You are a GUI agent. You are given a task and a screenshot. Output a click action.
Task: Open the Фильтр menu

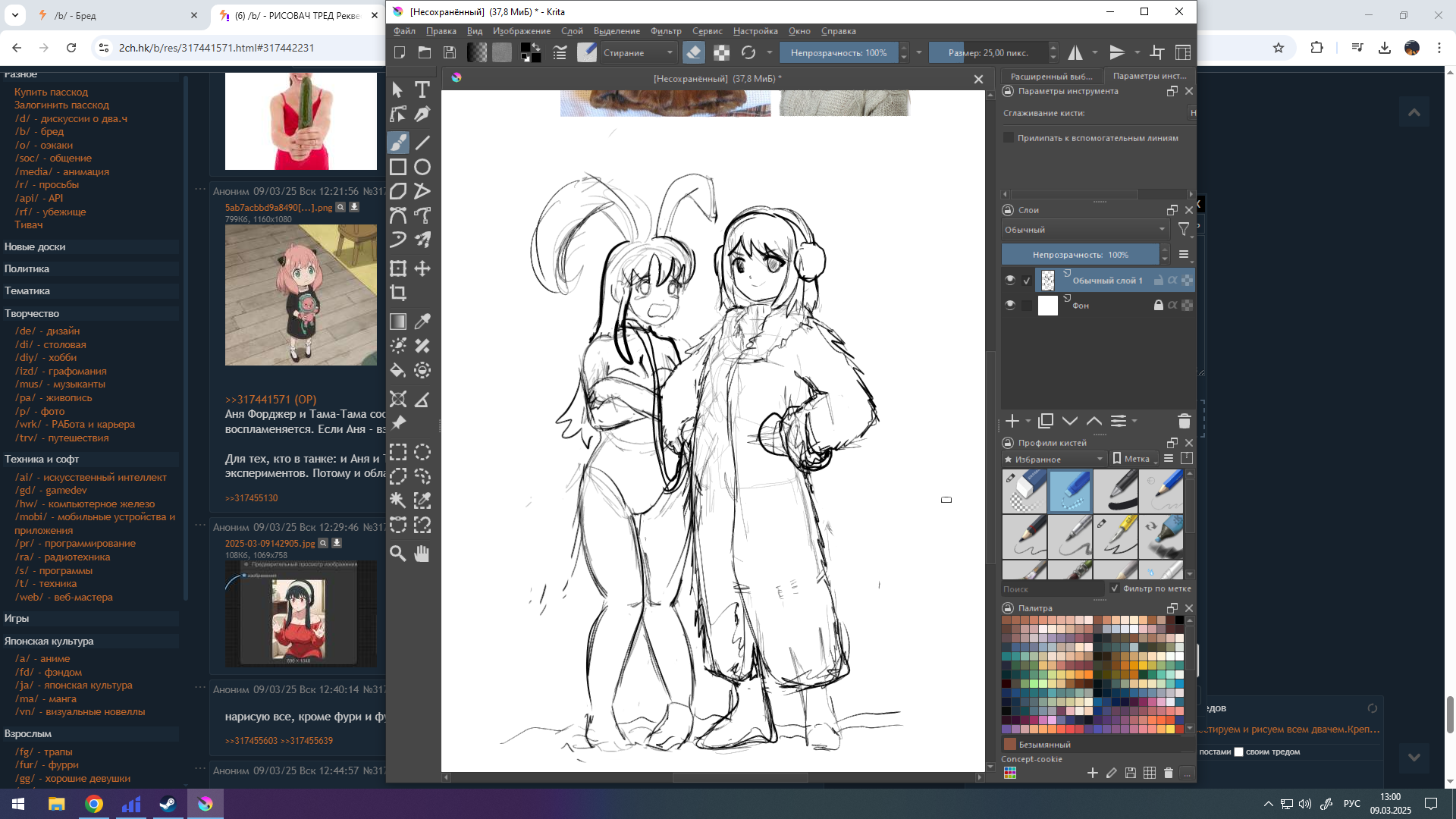coord(666,31)
